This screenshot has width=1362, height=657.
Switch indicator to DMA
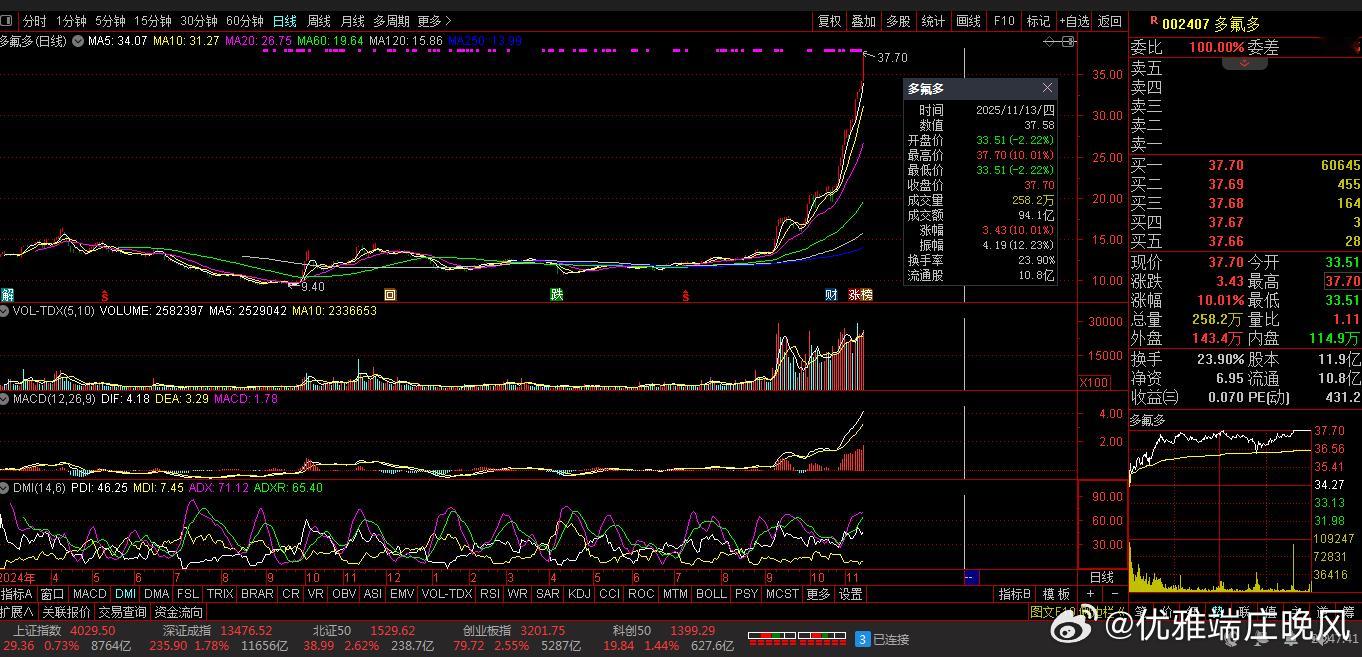pos(157,594)
